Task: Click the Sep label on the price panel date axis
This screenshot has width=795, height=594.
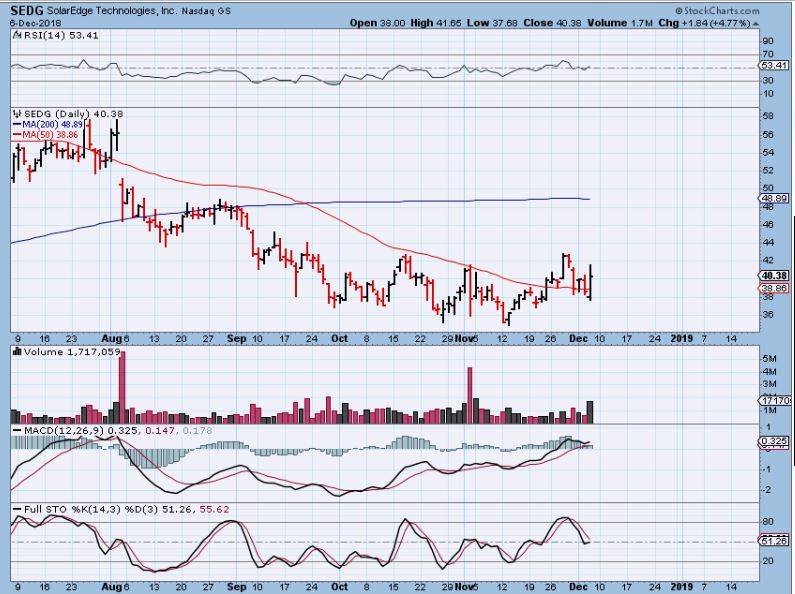Action: [236, 338]
